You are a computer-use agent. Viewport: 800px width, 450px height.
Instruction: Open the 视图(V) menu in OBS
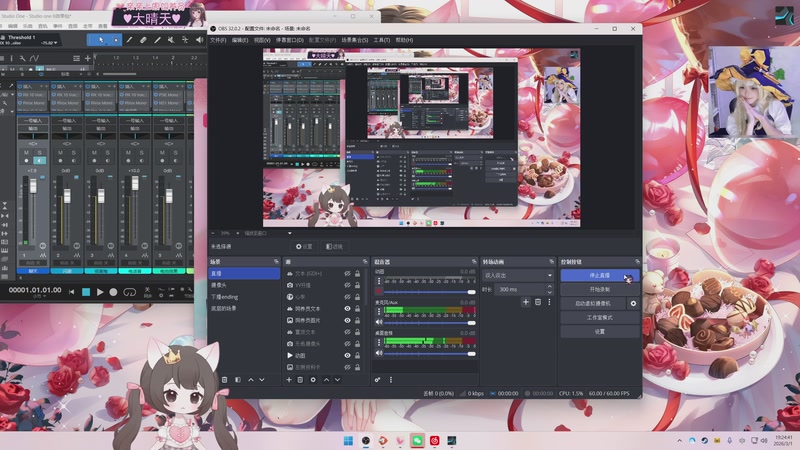click(x=262, y=40)
